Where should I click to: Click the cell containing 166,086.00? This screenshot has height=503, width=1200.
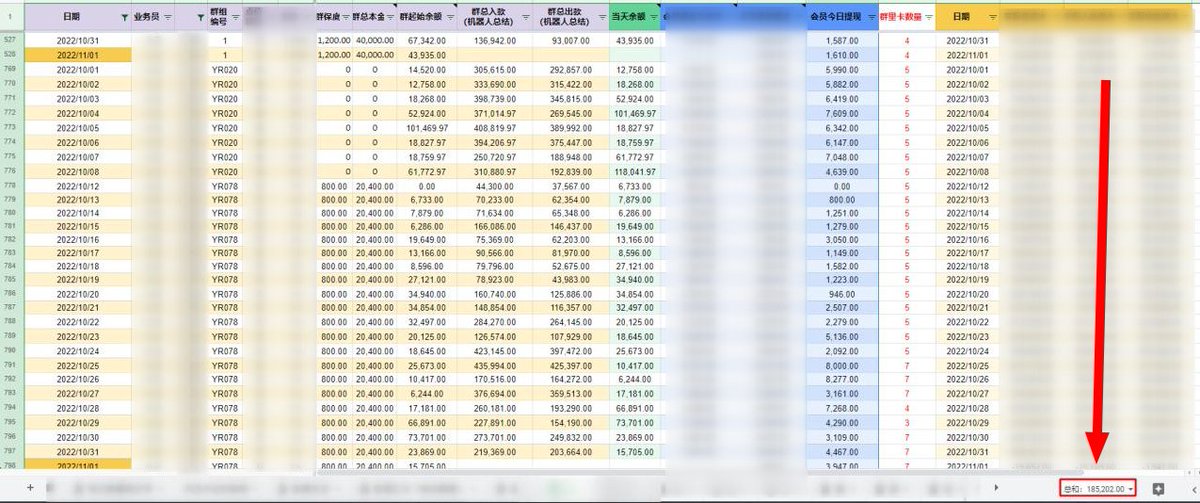click(493, 227)
